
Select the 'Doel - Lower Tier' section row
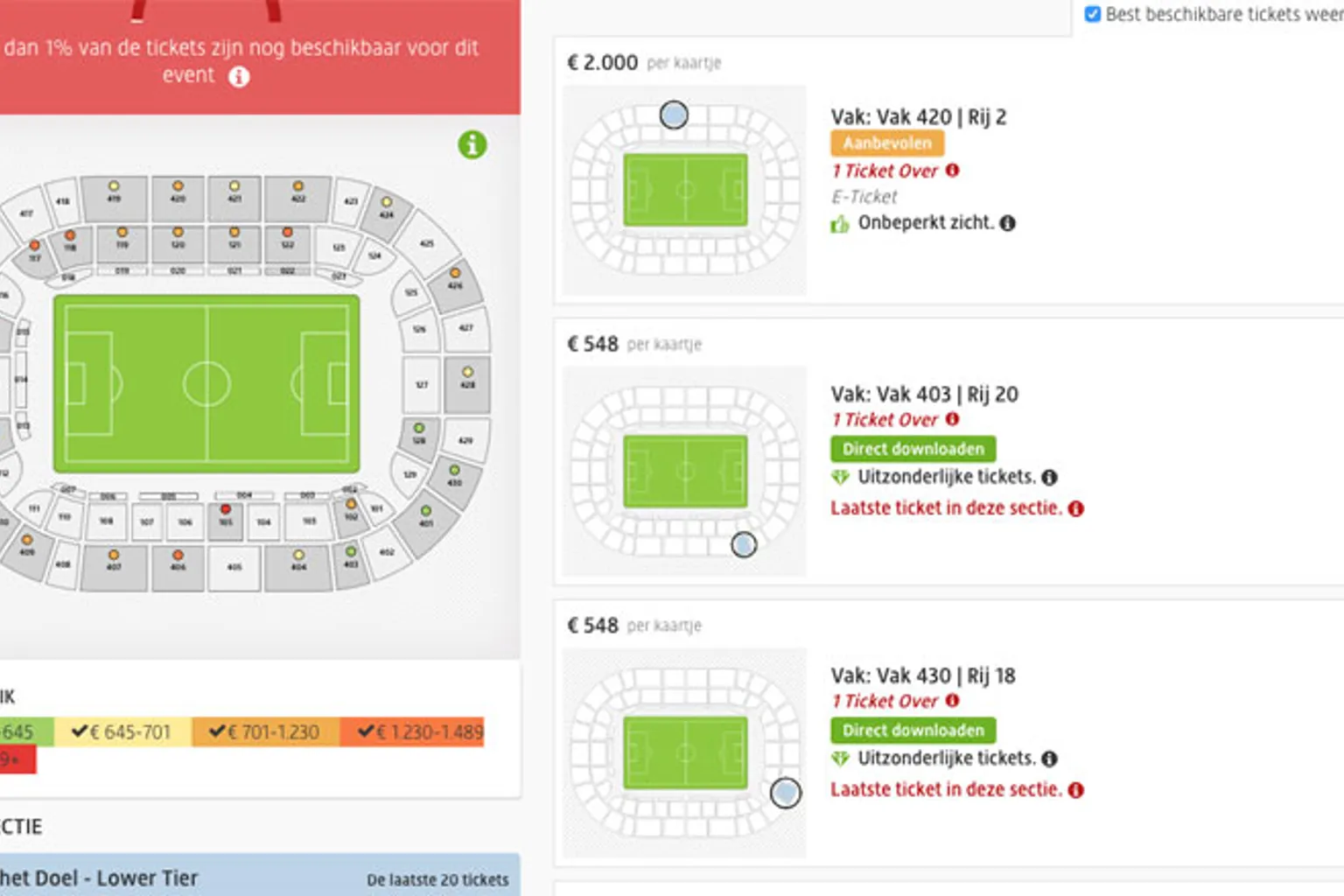pos(254,878)
